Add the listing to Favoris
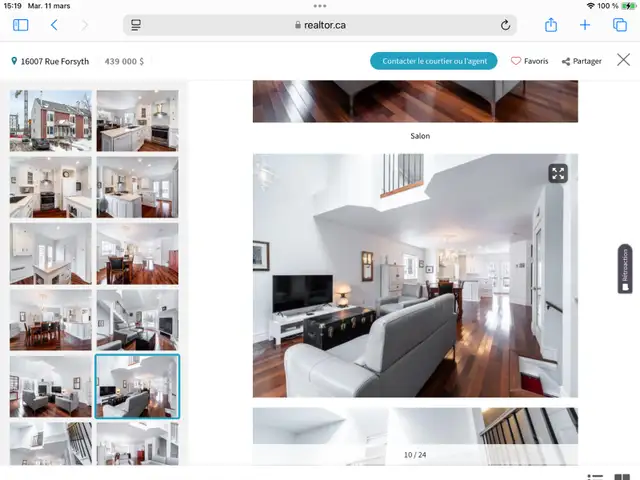 (x=530, y=61)
